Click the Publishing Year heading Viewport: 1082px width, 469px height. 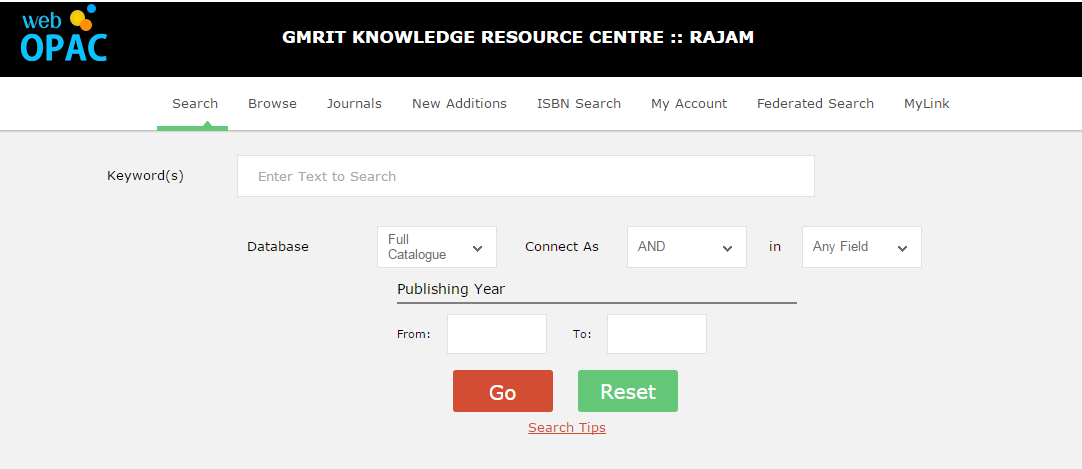point(451,289)
